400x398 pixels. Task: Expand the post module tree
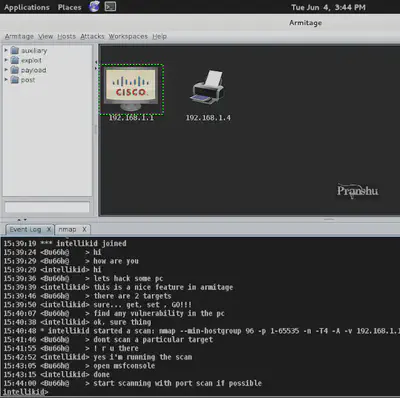pyautogui.click(x=6, y=80)
